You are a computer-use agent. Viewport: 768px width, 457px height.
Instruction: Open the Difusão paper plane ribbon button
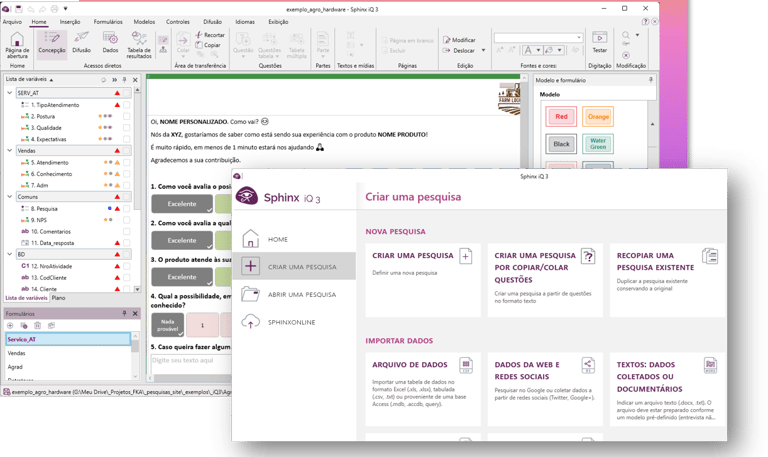(81, 43)
